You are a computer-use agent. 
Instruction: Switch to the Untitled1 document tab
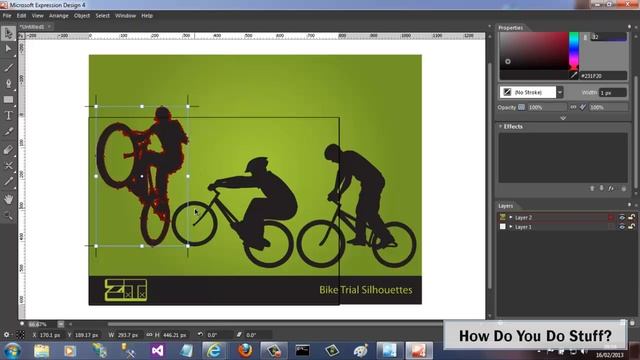click(x=32, y=27)
